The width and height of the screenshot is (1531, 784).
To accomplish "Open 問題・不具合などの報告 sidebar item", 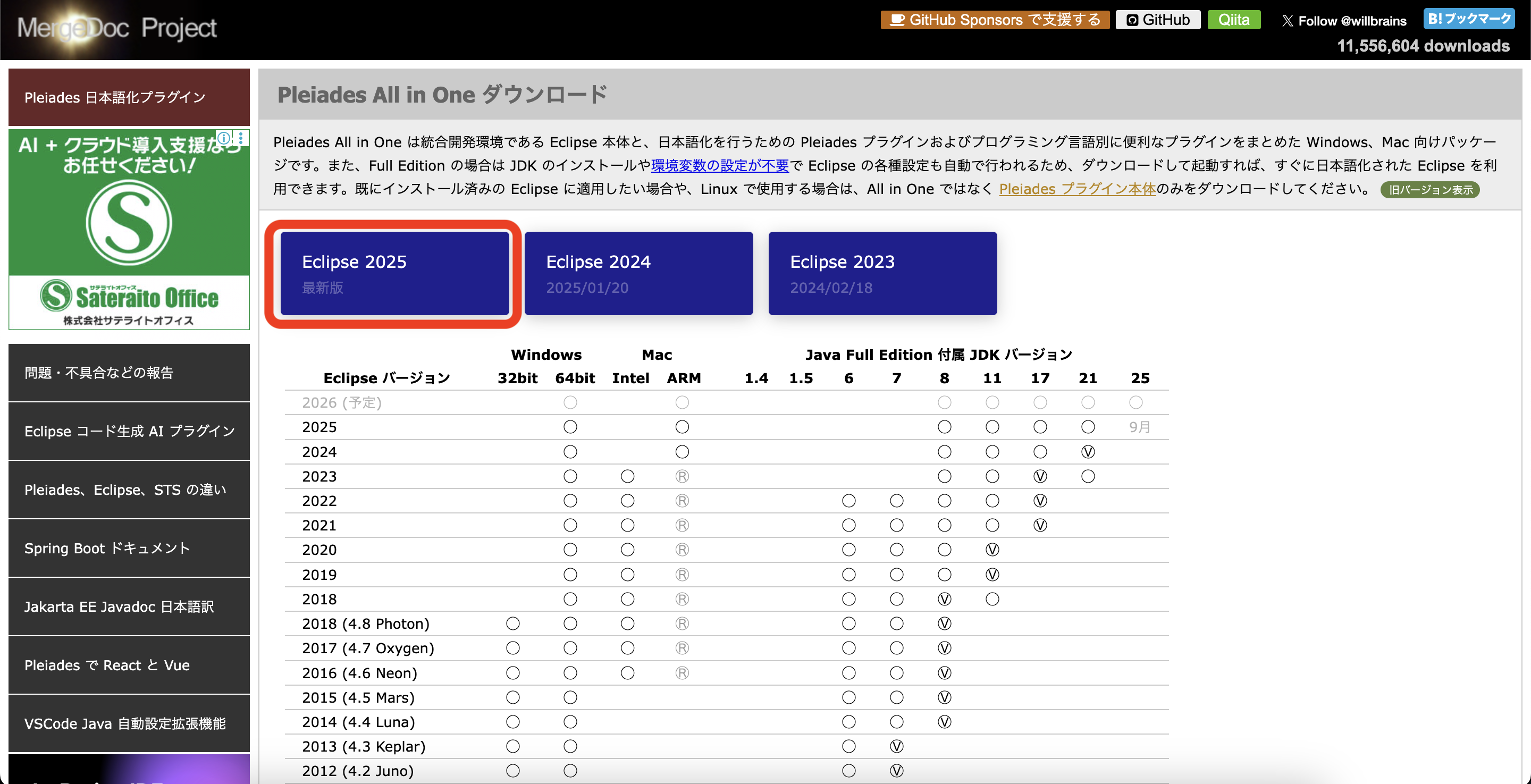I will 128,373.
